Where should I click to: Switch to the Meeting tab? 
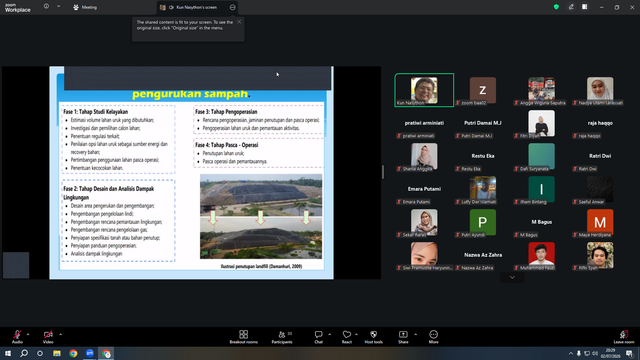85,7
